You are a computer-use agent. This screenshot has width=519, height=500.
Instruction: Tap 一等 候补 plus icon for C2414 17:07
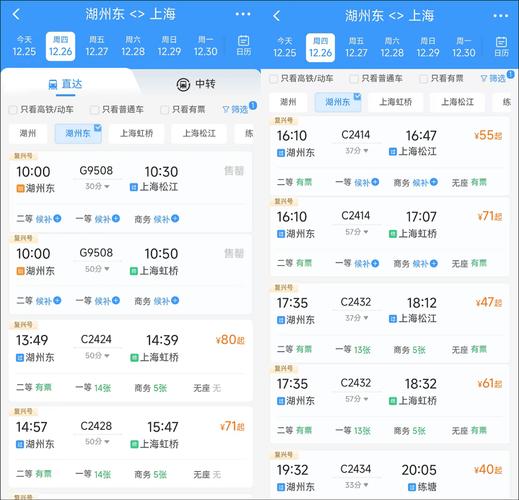click(x=375, y=263)
